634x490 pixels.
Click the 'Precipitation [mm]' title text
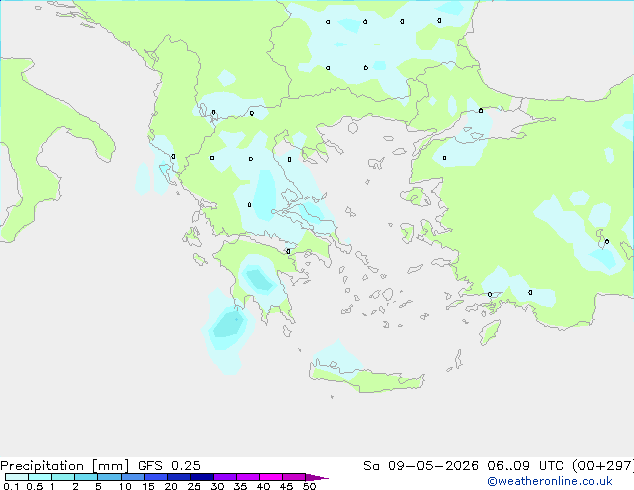[65, 466]
